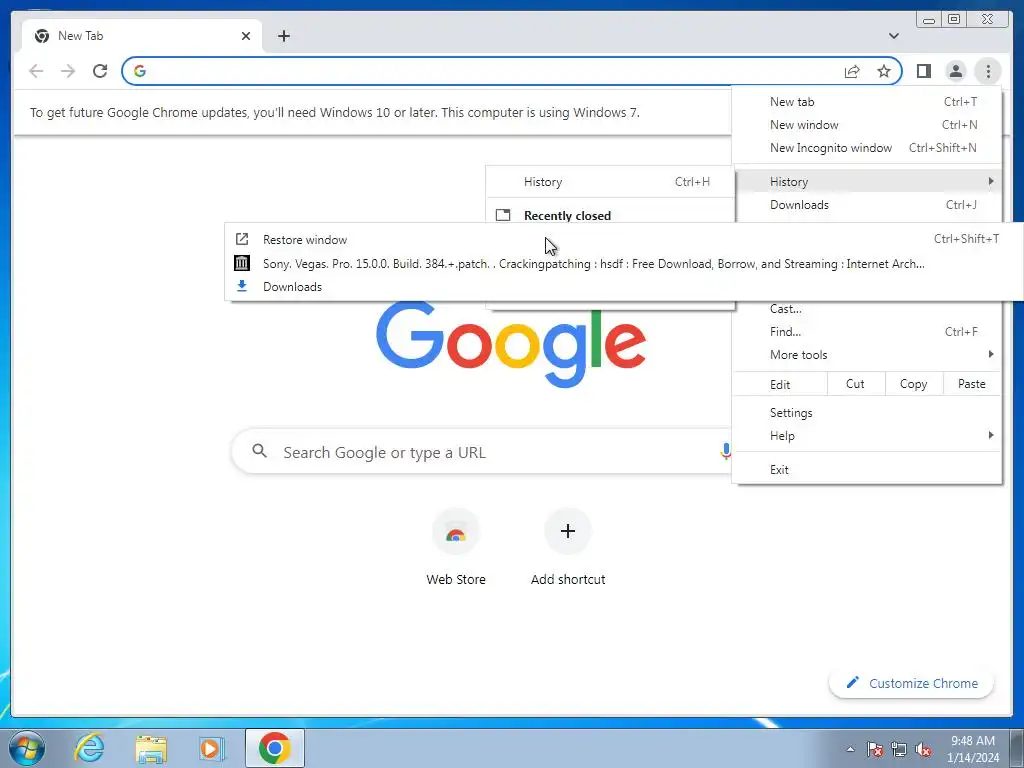Image resolution: width=1024 pixels, height=768 pixels.
Task: Launch Internet Explorer from taskbar
Action: 89,748
